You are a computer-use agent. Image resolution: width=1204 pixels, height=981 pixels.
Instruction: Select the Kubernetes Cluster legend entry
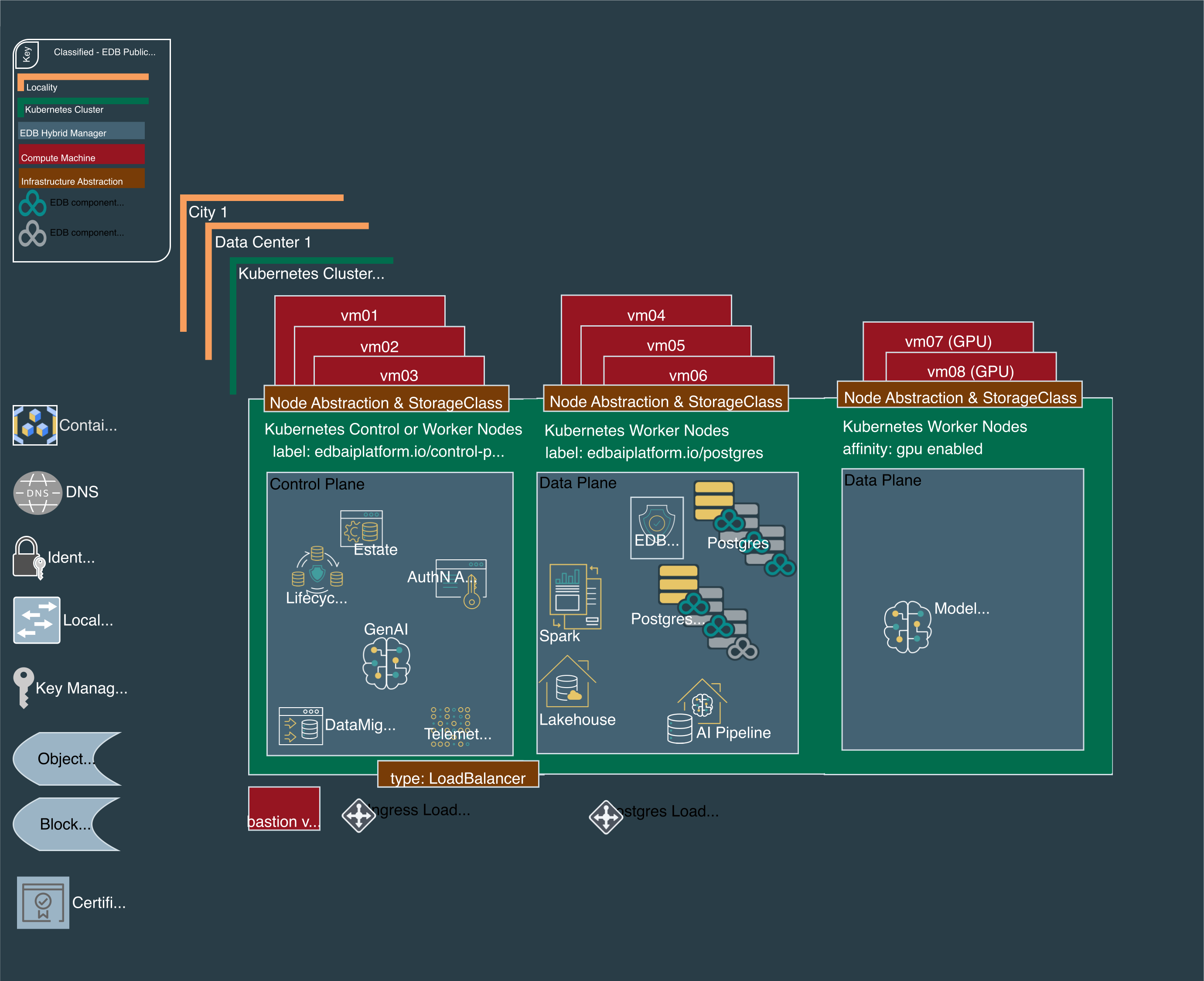(83, 107)
